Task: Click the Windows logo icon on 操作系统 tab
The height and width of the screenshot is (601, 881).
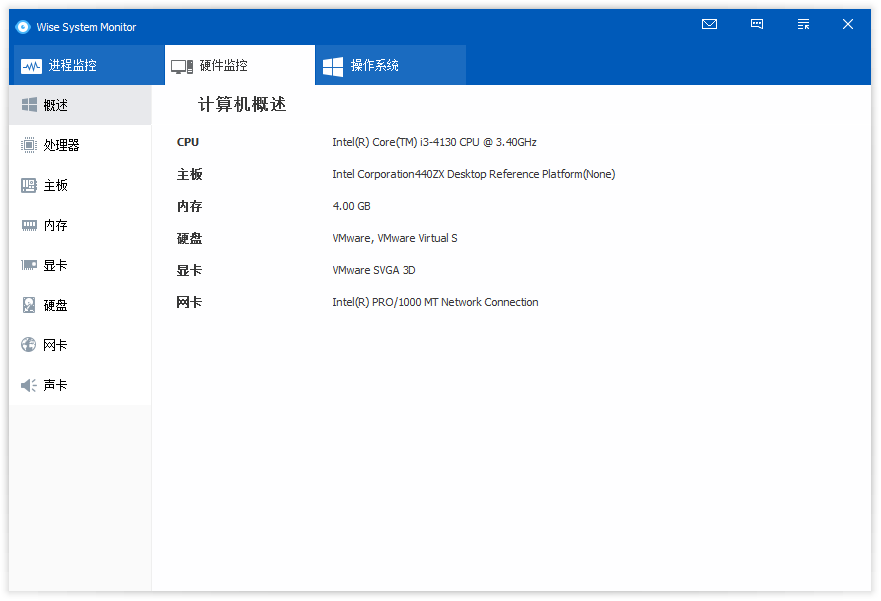Action: 333,66
